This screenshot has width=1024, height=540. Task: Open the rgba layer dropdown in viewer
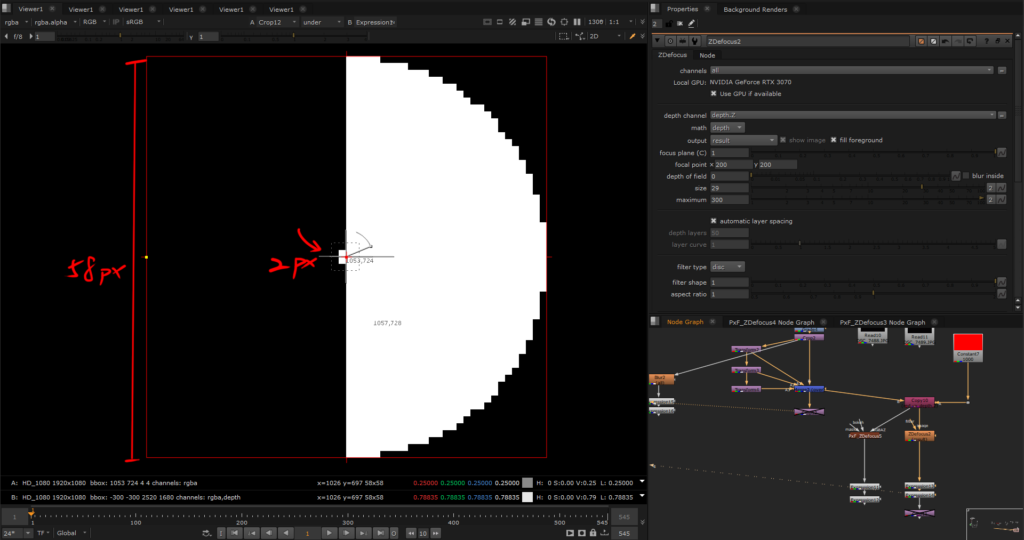click(16, 22)
